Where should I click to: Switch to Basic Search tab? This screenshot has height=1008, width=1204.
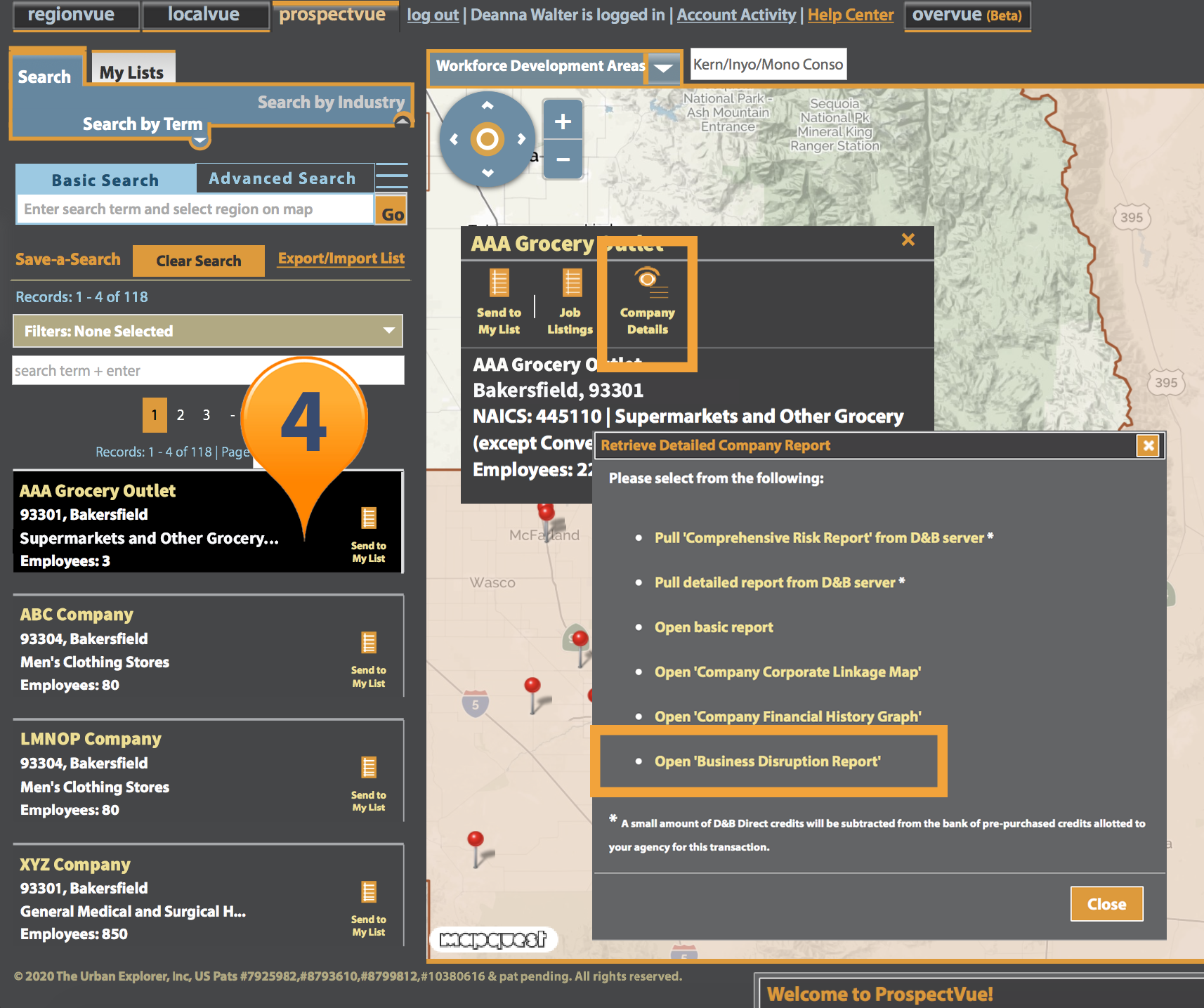pyautogui.click(x=105, y=180)
